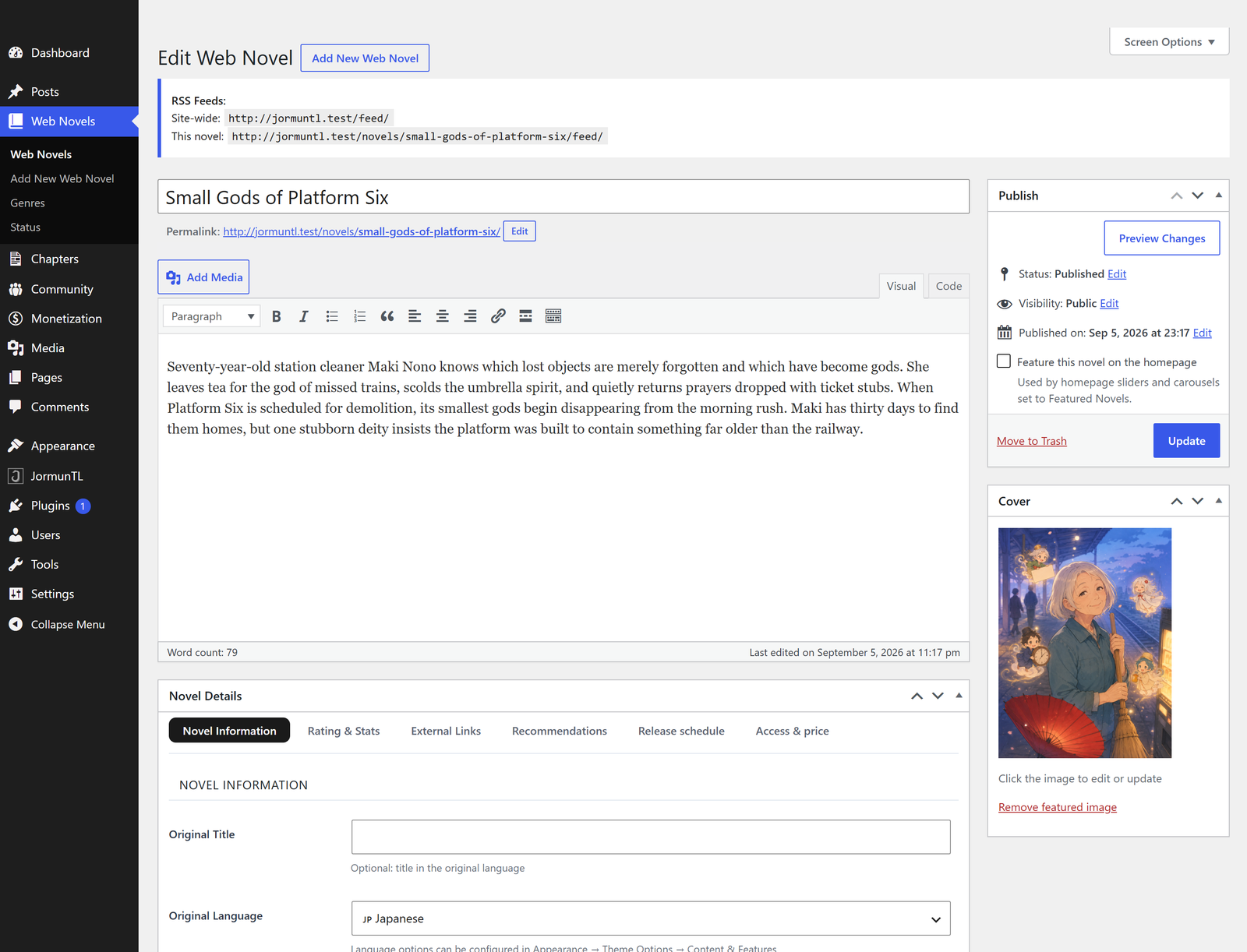Enable Feature this novel on homepage
Viewport: 1247px width, 952px height.
click(x=1004, y=361)
